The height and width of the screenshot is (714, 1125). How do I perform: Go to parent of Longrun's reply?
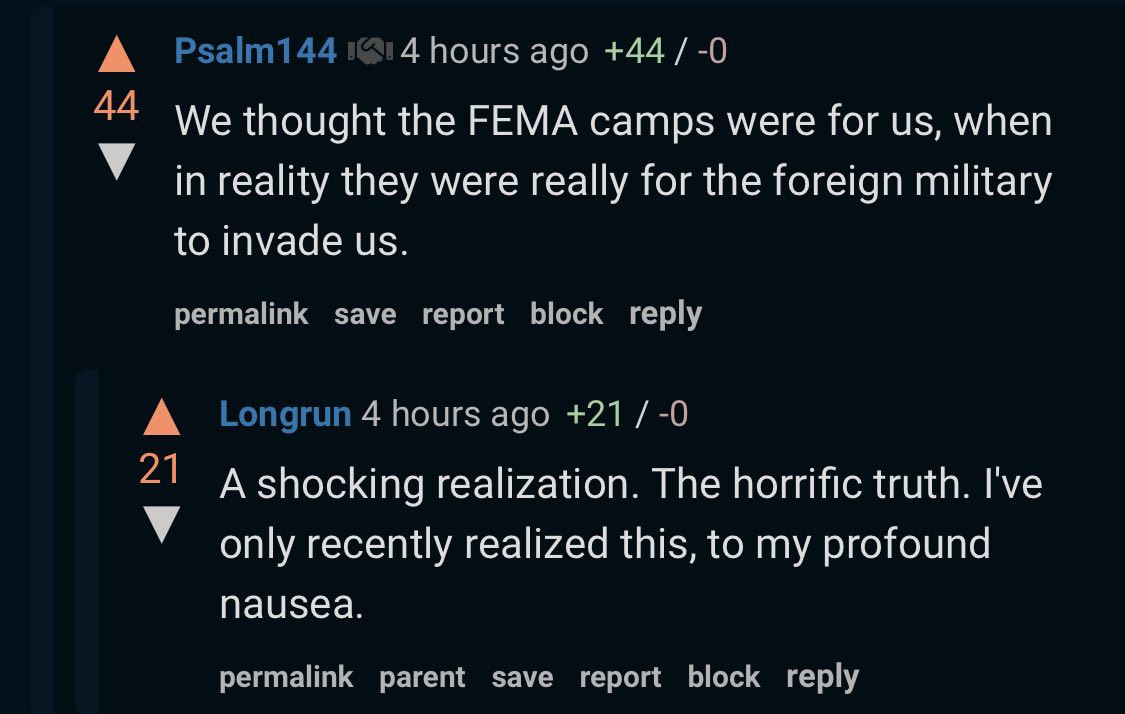tap(422, 677)
